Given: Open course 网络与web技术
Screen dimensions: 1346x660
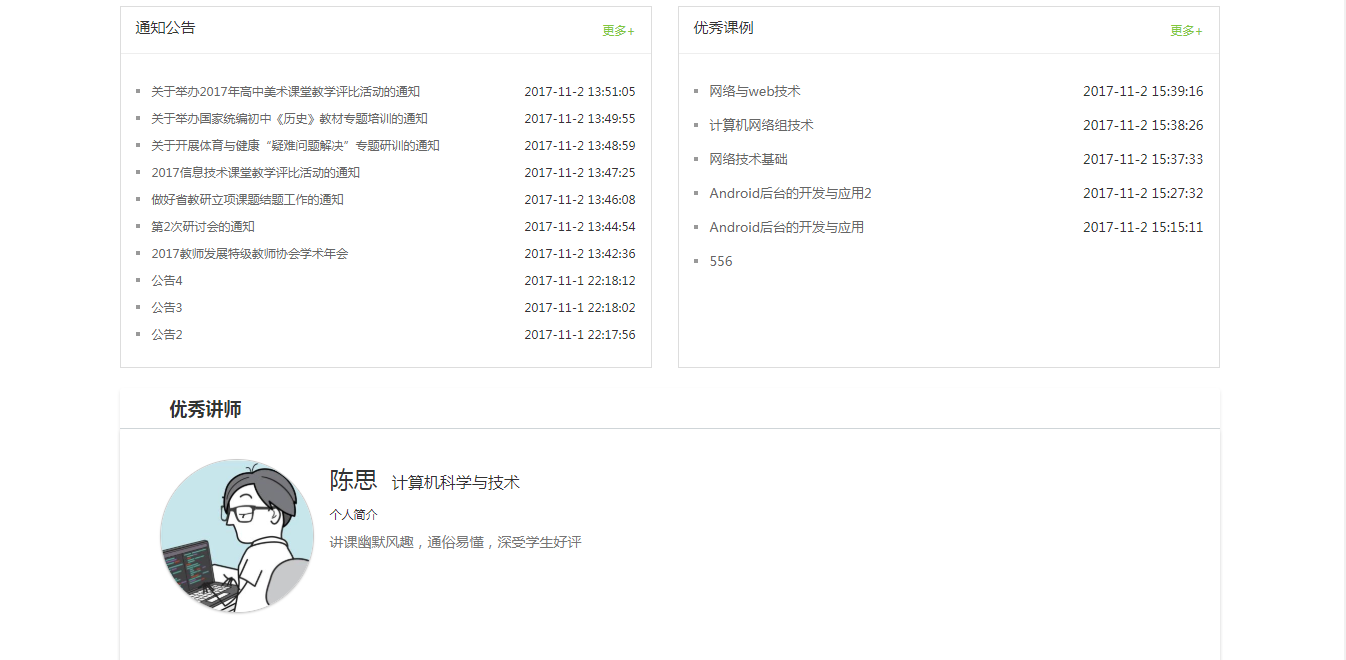Looking at the screenshot, I should 755,92.
